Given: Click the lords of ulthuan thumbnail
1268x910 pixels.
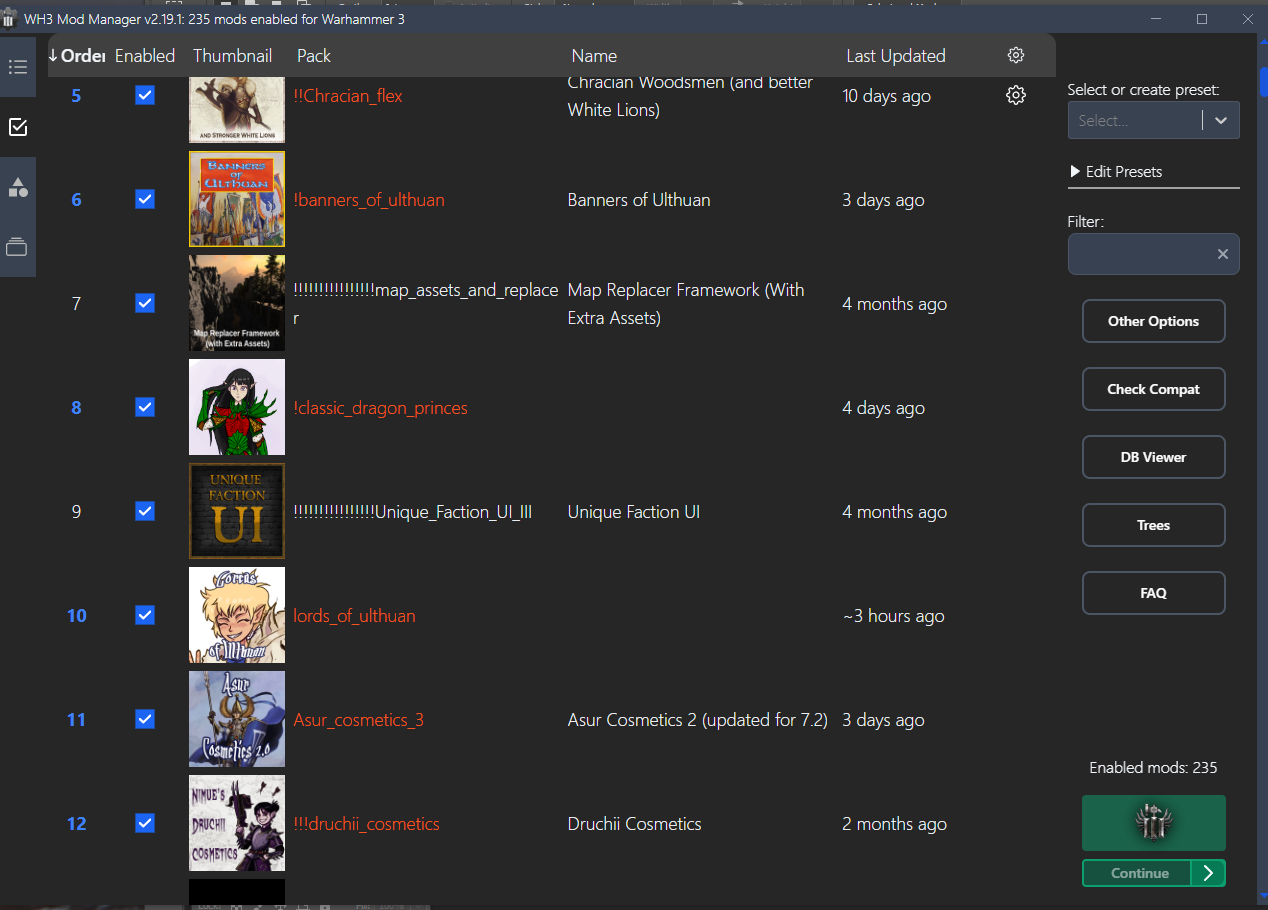Looking at the screenshot, I should [x=237, y=615].
